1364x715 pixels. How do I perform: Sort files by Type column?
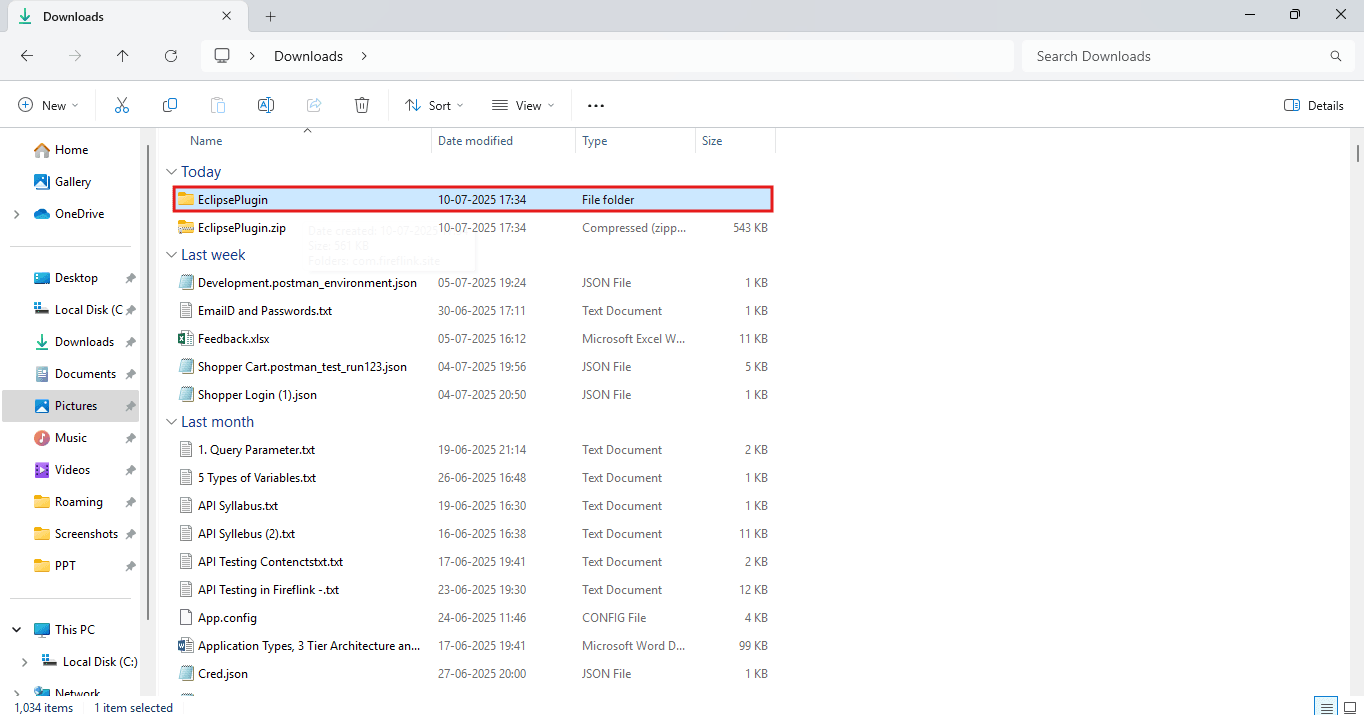pos(635,141)
